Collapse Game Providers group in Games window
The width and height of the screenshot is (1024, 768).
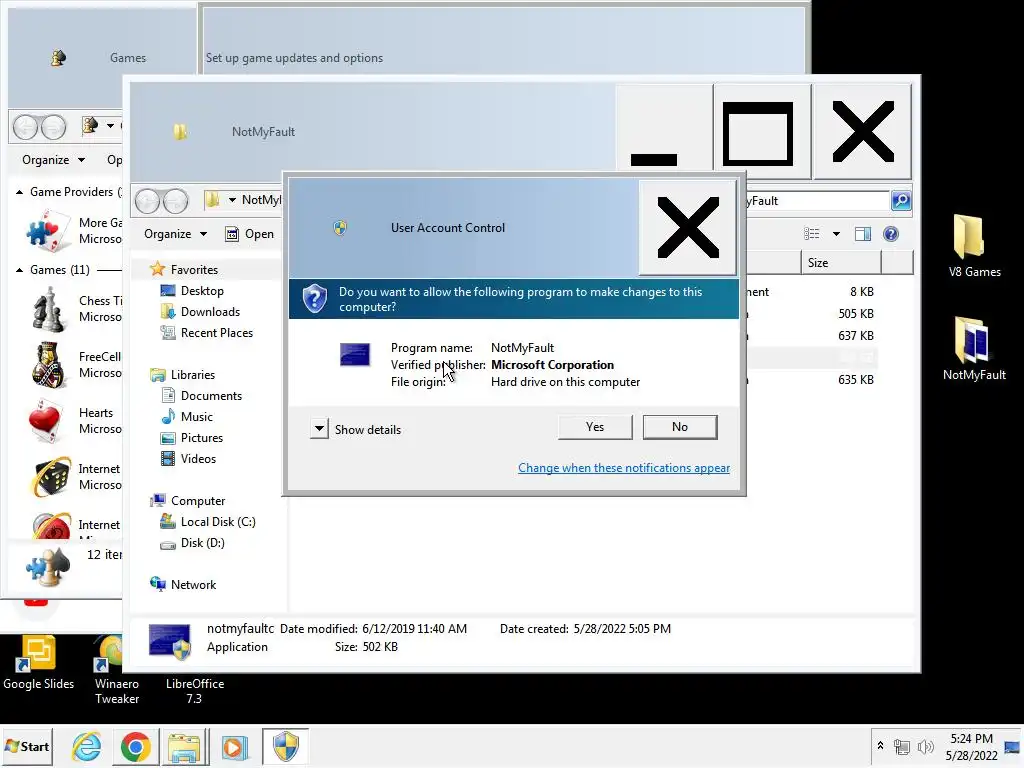[20, 192]
